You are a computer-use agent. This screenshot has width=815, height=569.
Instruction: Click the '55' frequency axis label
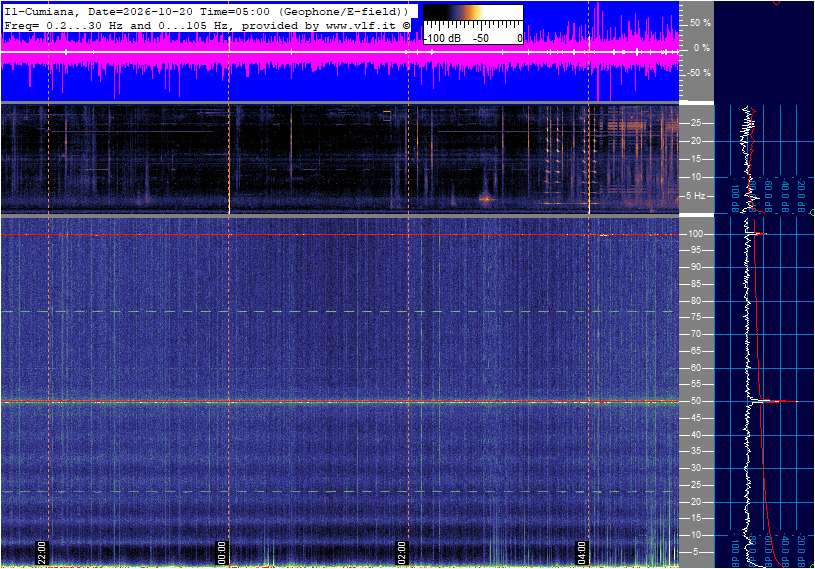(x=695, y=385)
